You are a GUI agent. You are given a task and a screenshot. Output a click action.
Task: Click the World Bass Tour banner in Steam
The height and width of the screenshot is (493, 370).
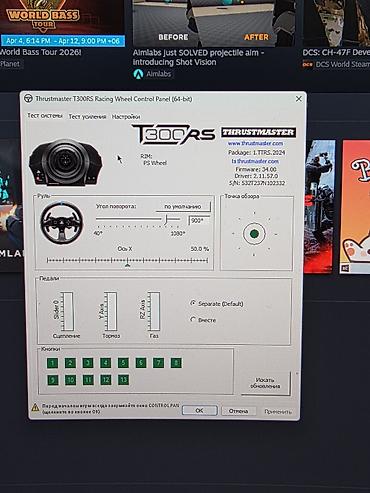(62, 17)
